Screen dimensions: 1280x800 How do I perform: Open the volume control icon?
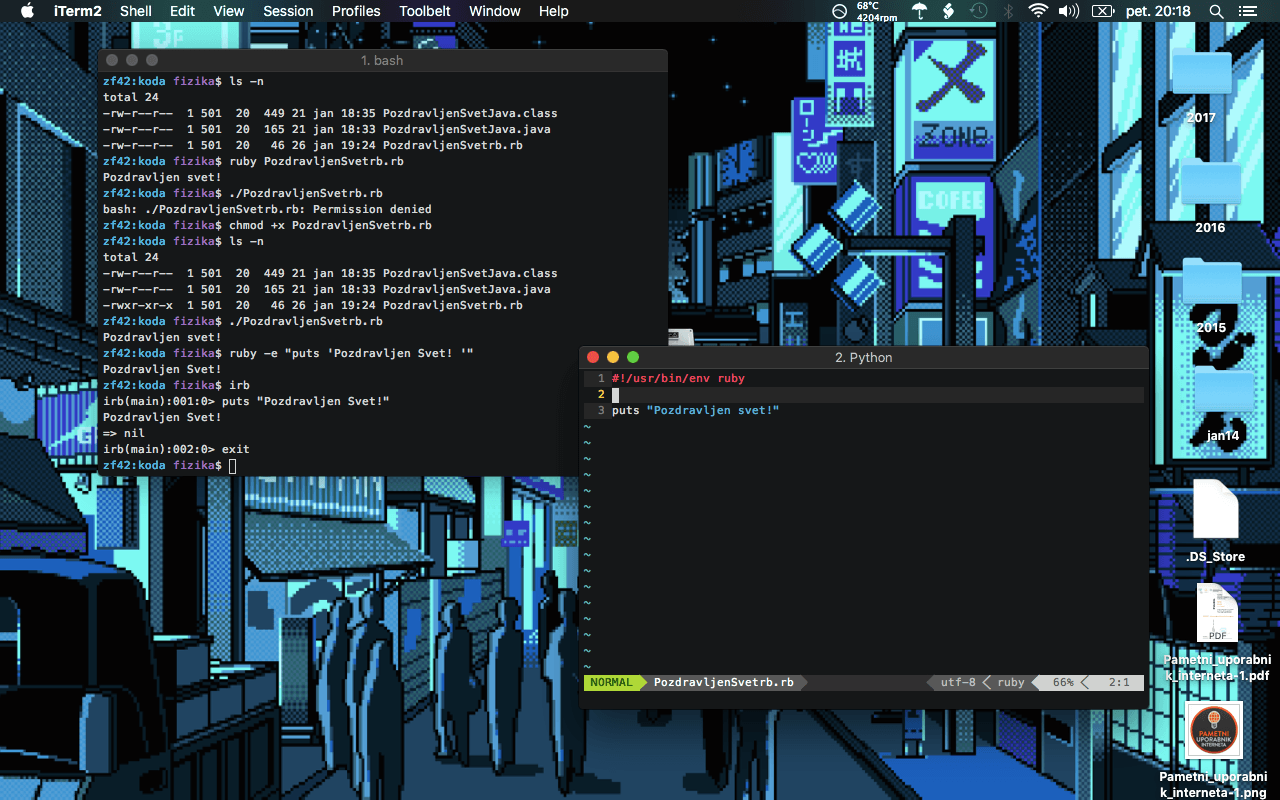point(1069,11)
